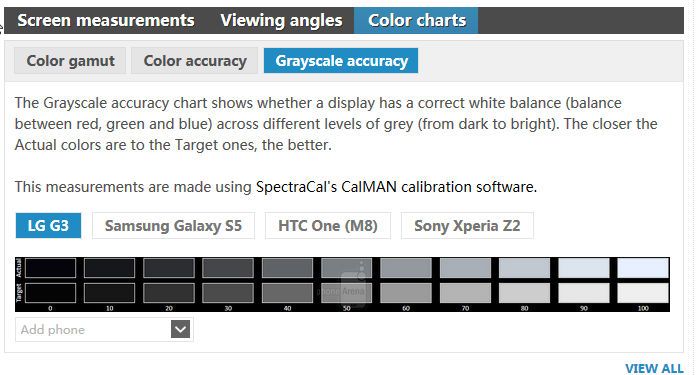Choose the LG G3 phone button
Viewport: 697px width, 375px height.
[48, 226]
